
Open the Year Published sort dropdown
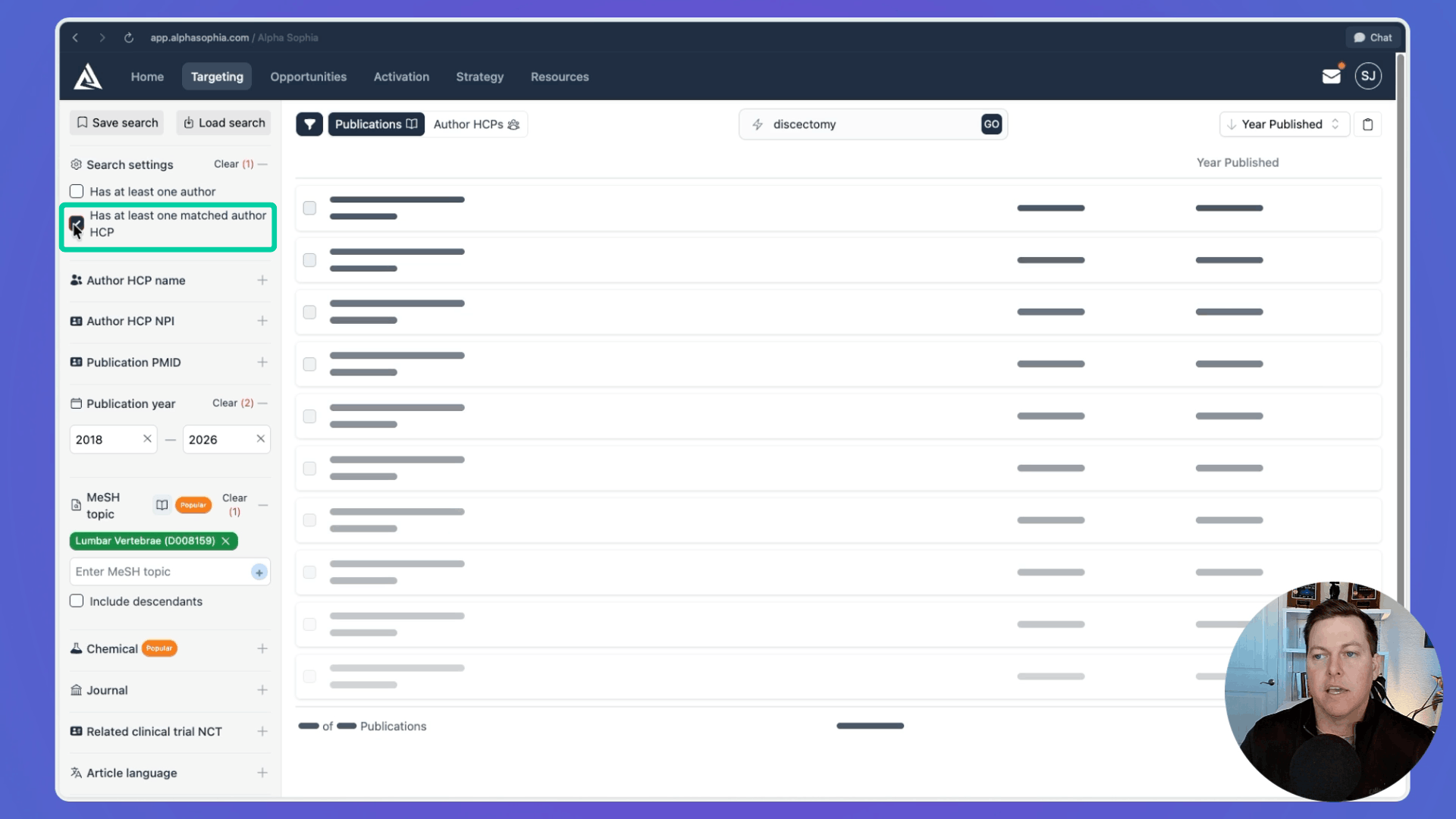(1284, 124)
